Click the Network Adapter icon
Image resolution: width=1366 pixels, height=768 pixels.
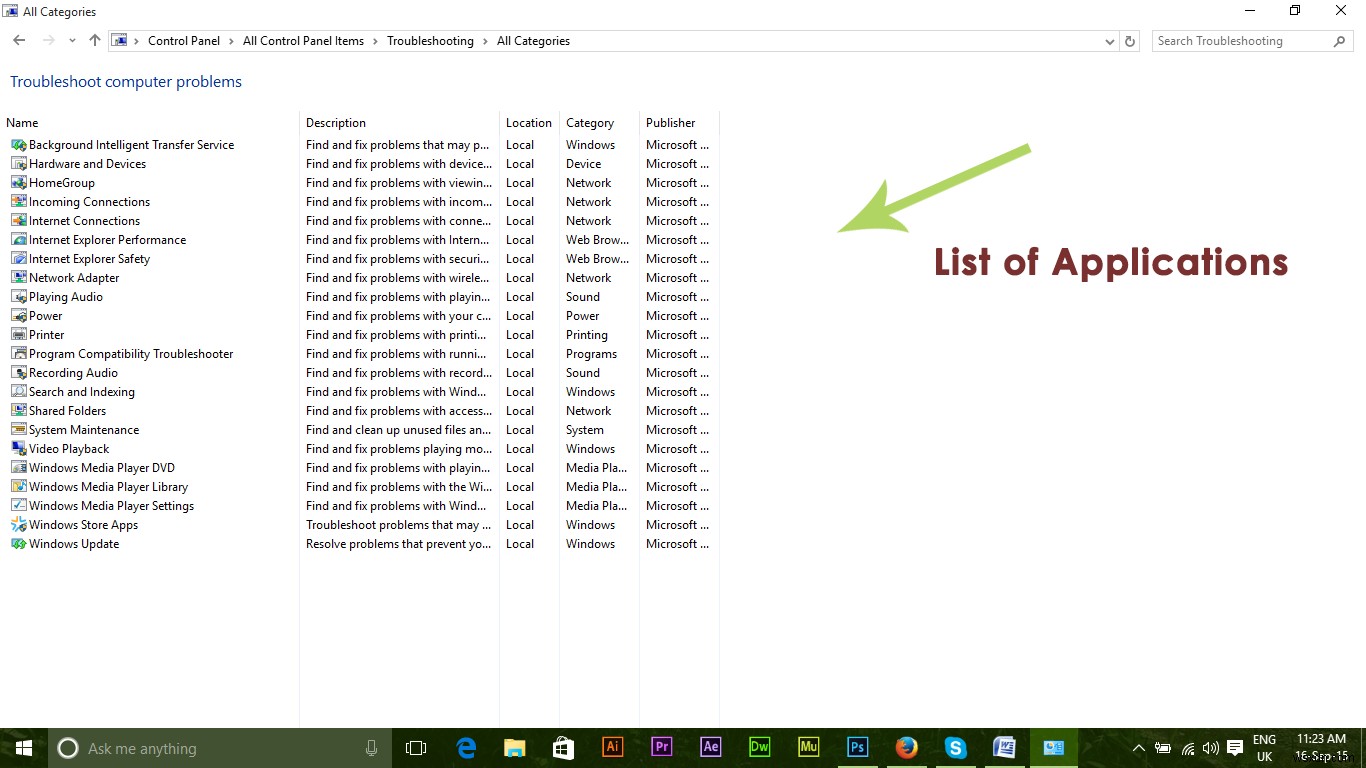pyautogui.click(x=18, y=278)
